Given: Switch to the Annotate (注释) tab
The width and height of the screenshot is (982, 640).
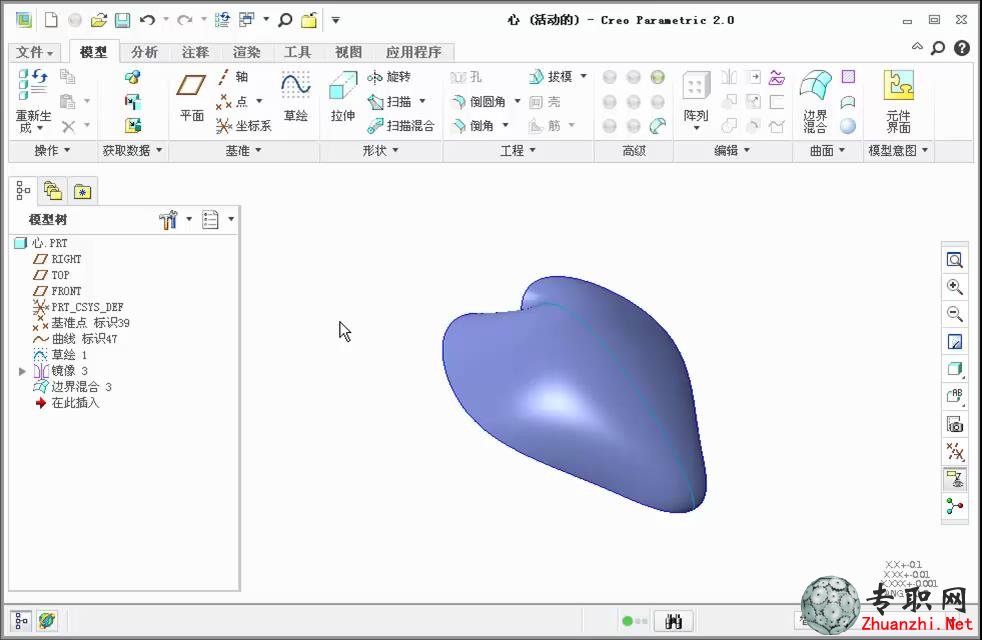Looking at the screenshot, I should pos(195,52).
